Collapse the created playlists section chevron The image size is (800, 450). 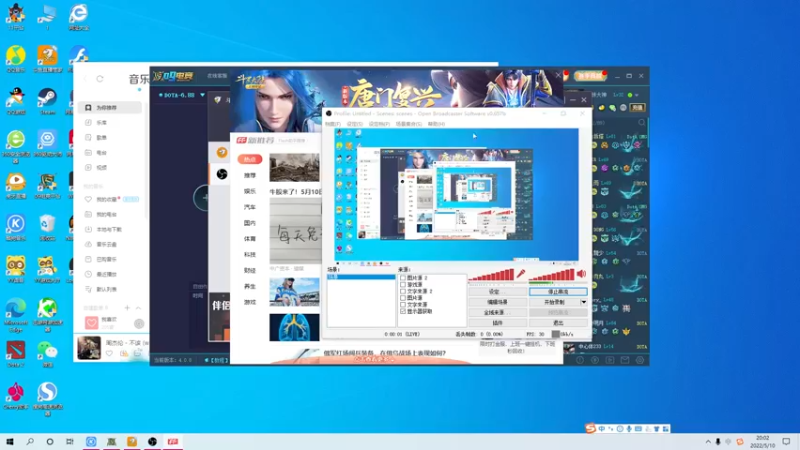pyautogui.click(x=138, y=308)
